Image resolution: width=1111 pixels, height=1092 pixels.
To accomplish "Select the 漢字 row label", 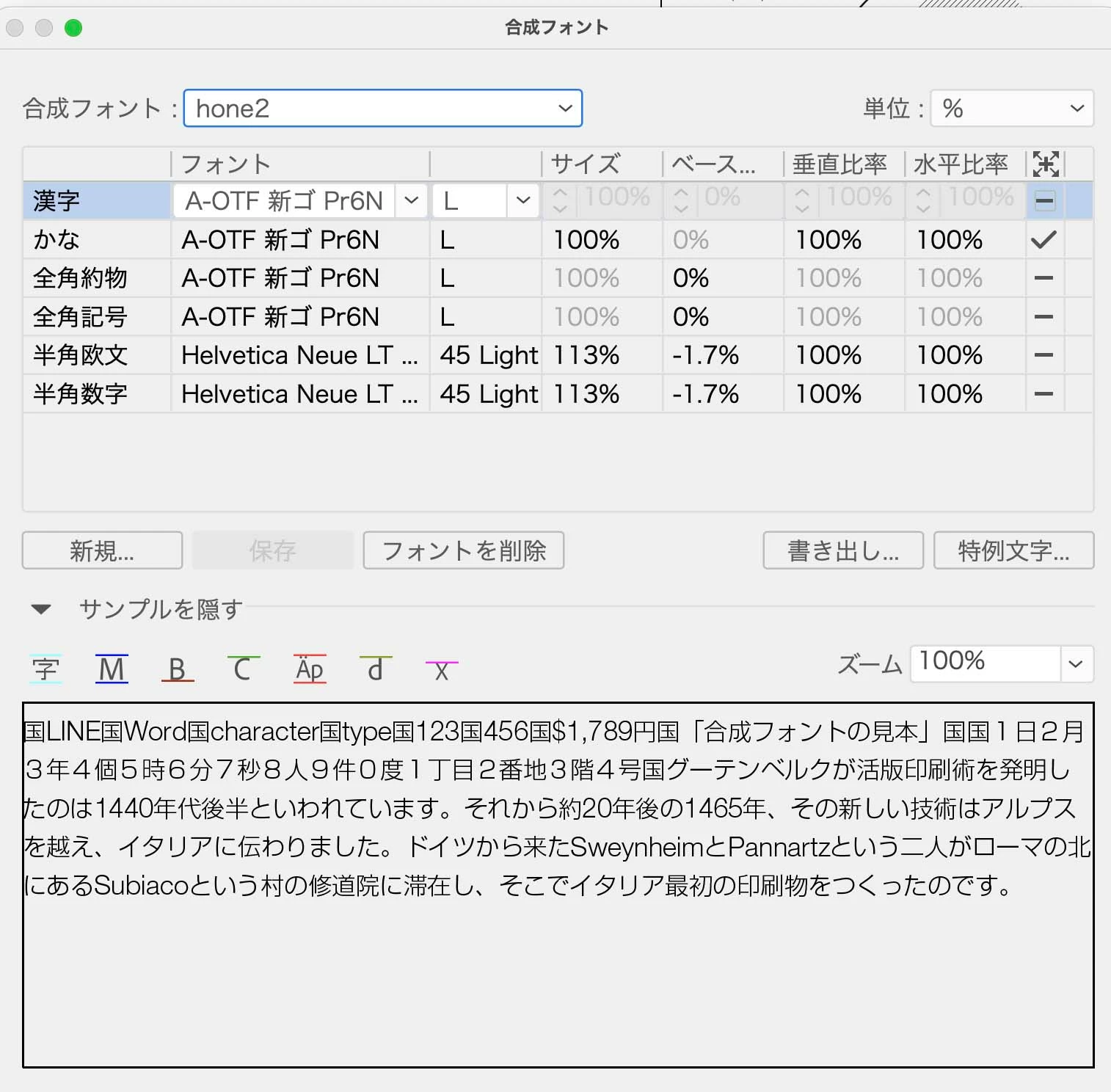I will pos(57,200).
